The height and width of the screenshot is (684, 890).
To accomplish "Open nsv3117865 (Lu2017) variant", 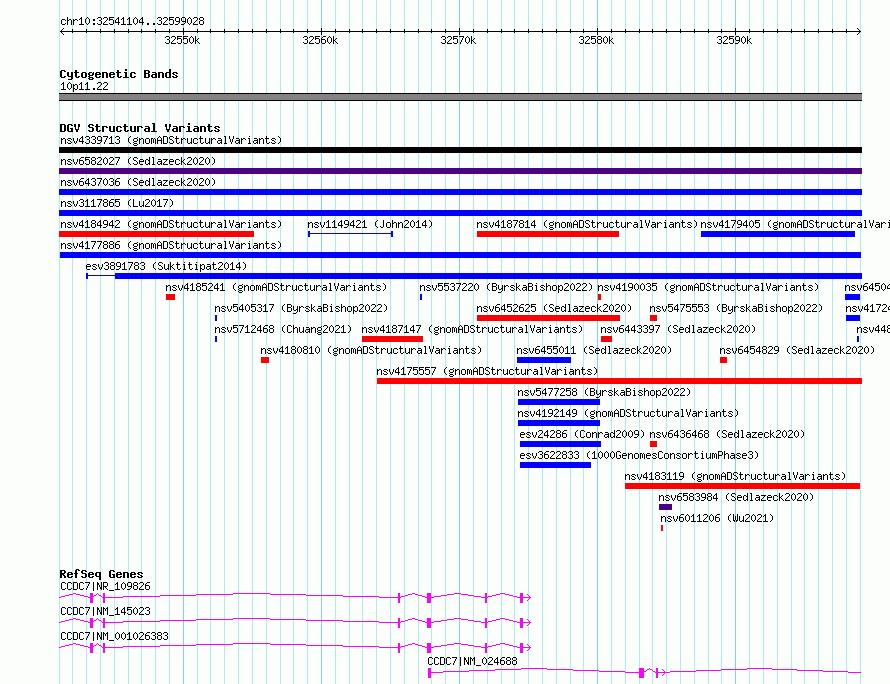I will tap(117, 203).
